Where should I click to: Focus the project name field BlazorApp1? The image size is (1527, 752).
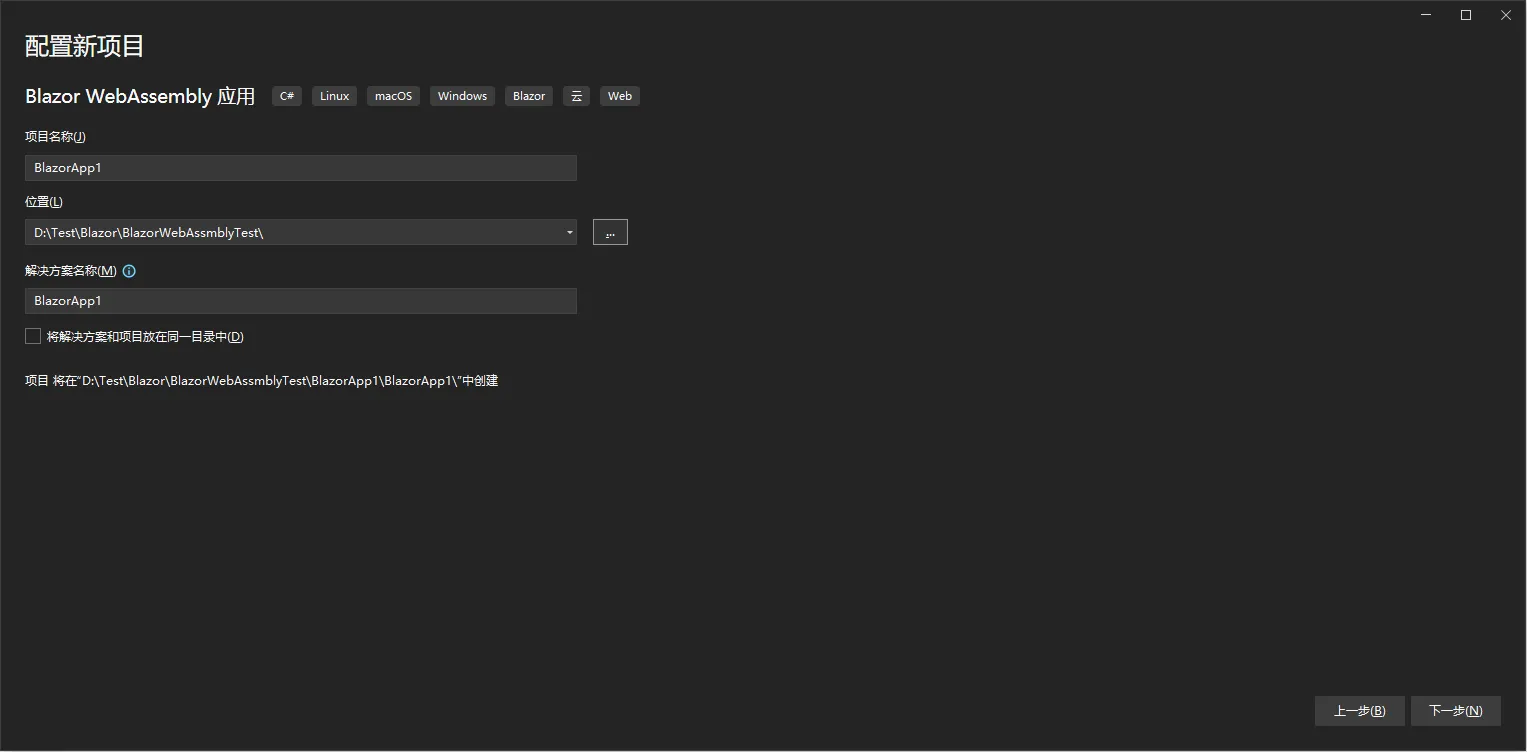[301, 168]
